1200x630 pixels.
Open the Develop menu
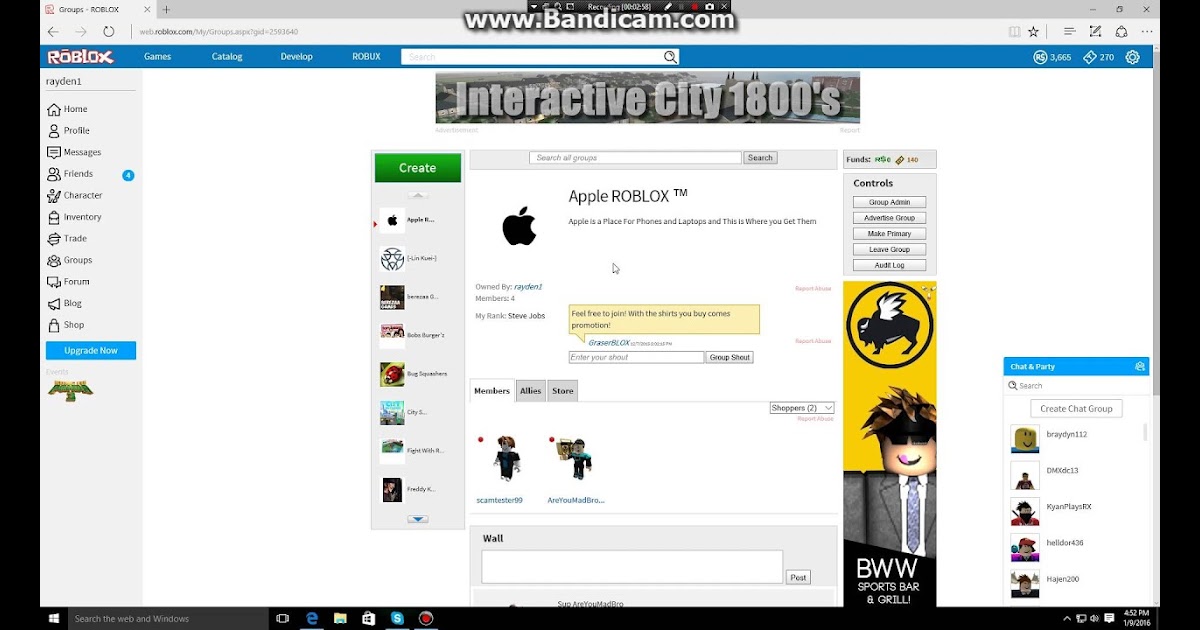297,57
